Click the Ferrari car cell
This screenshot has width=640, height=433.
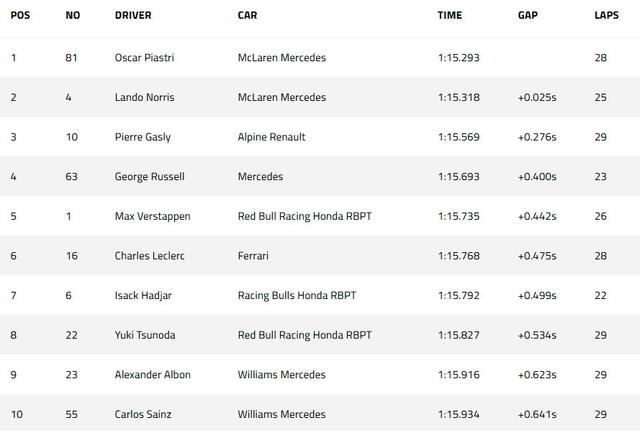254,256
